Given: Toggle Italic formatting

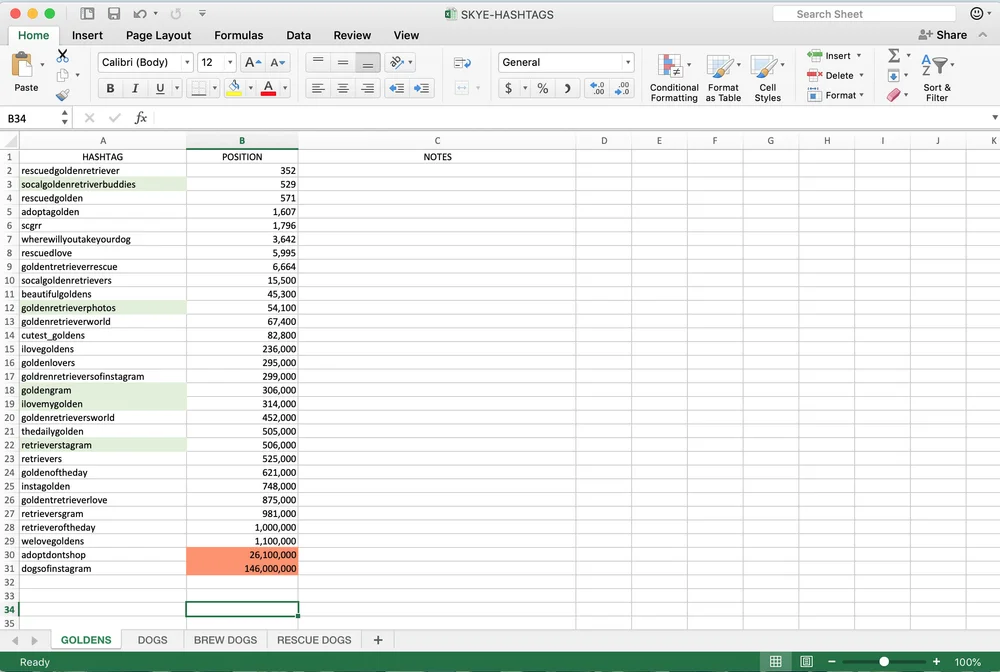Looking at the screenshot, I should coord(135,88).
